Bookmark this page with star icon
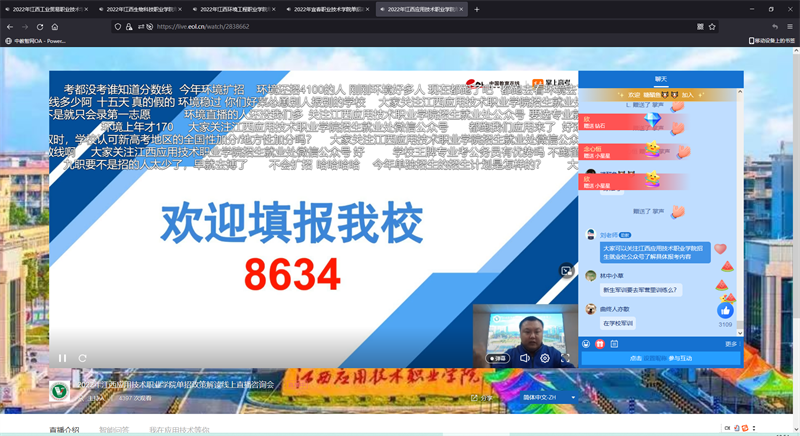The width and height of the screenshot is (800, 436). coord(712,27)
